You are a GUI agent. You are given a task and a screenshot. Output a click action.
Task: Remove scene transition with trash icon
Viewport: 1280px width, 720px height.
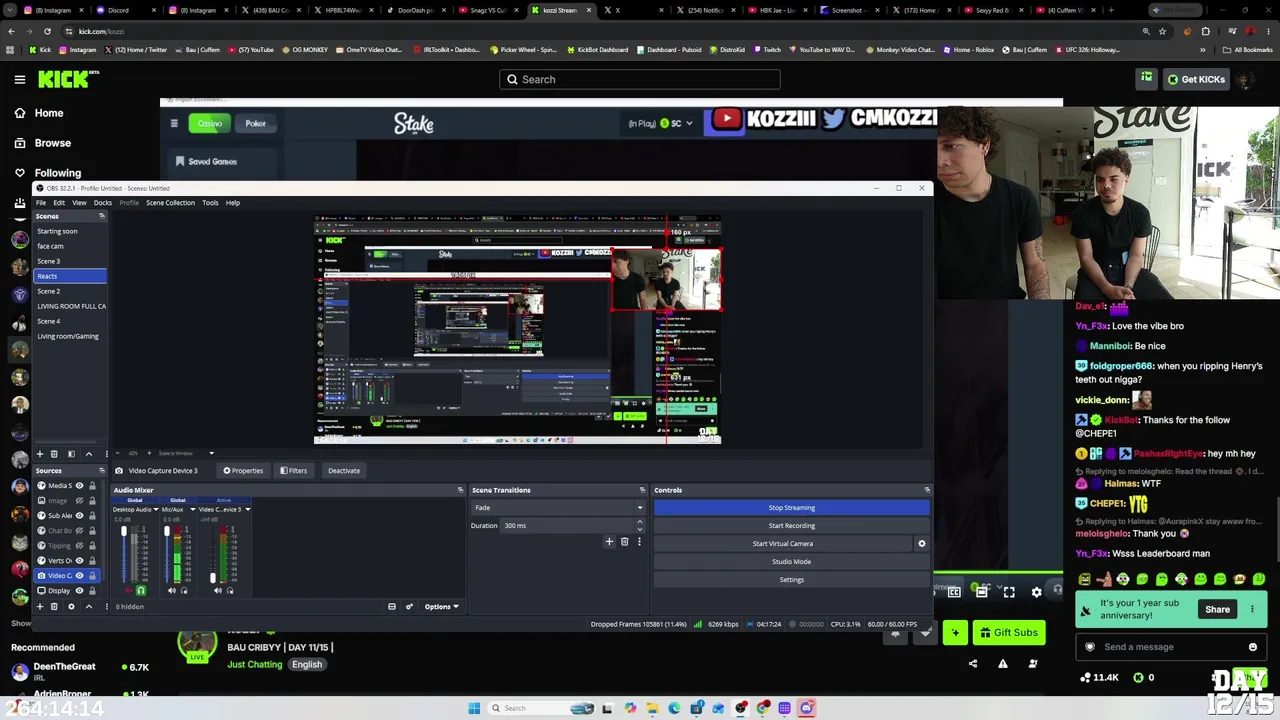[624, 542]
